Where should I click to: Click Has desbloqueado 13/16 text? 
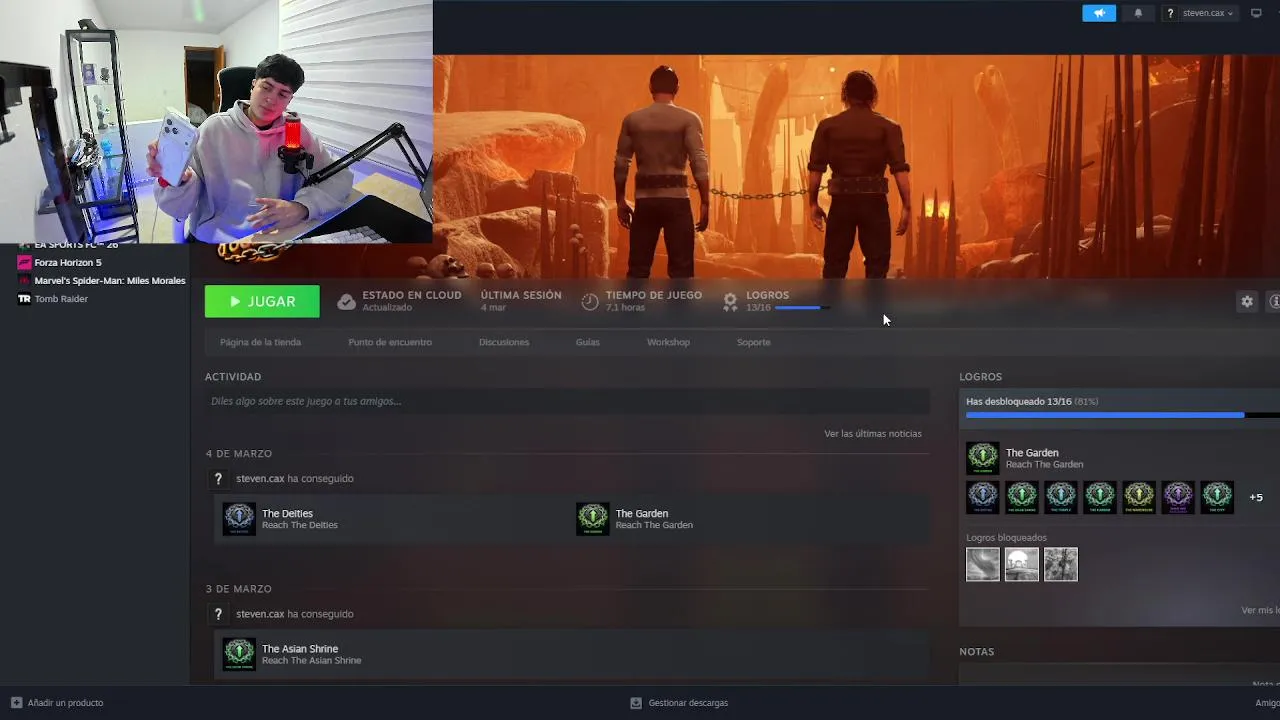(1018, 402)
